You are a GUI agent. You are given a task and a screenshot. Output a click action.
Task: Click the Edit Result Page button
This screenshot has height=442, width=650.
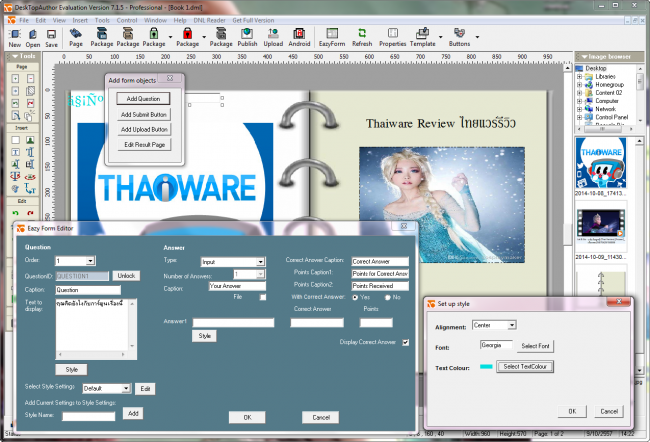(x=144, y=145)
